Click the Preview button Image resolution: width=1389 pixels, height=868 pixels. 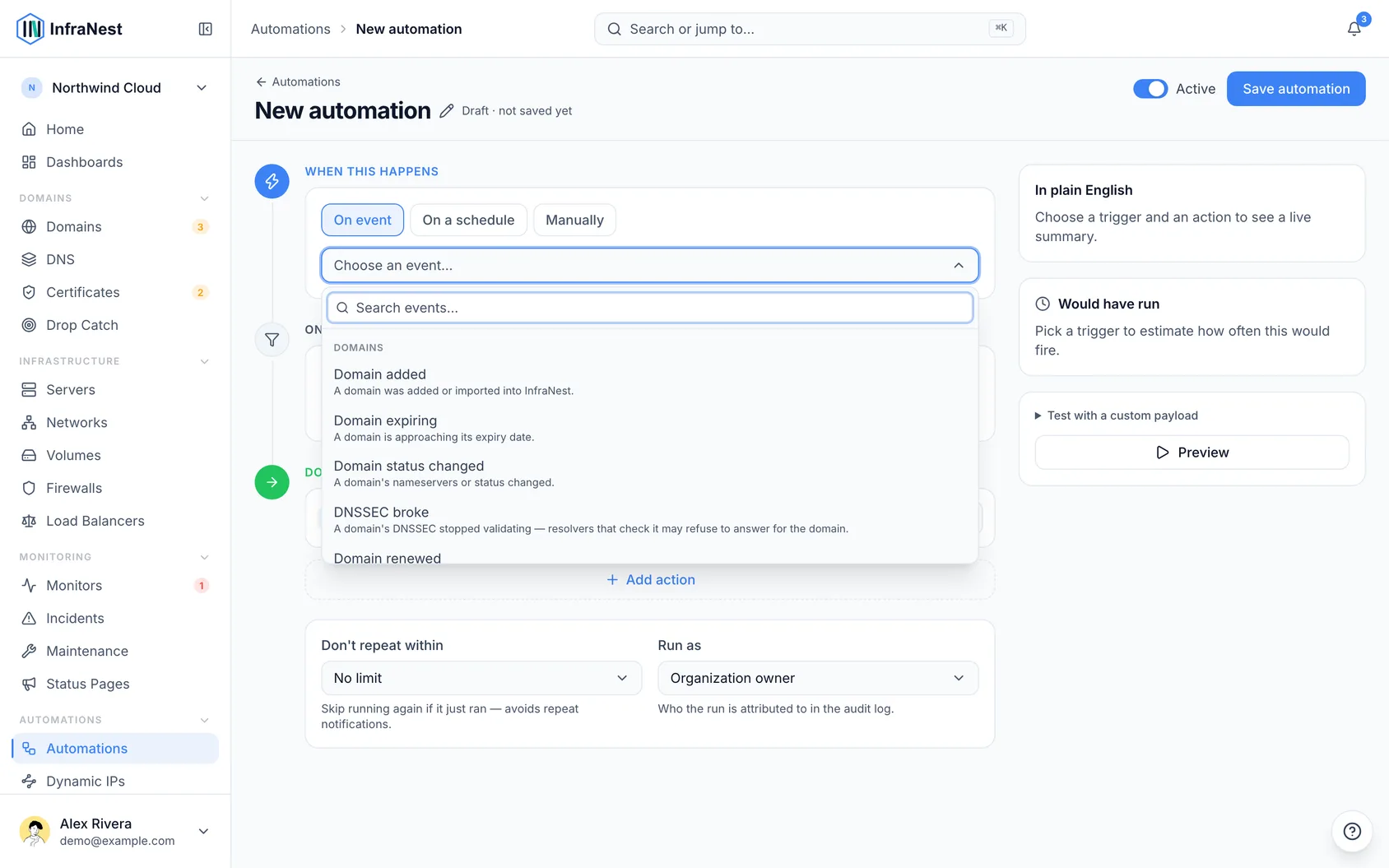1192,453
